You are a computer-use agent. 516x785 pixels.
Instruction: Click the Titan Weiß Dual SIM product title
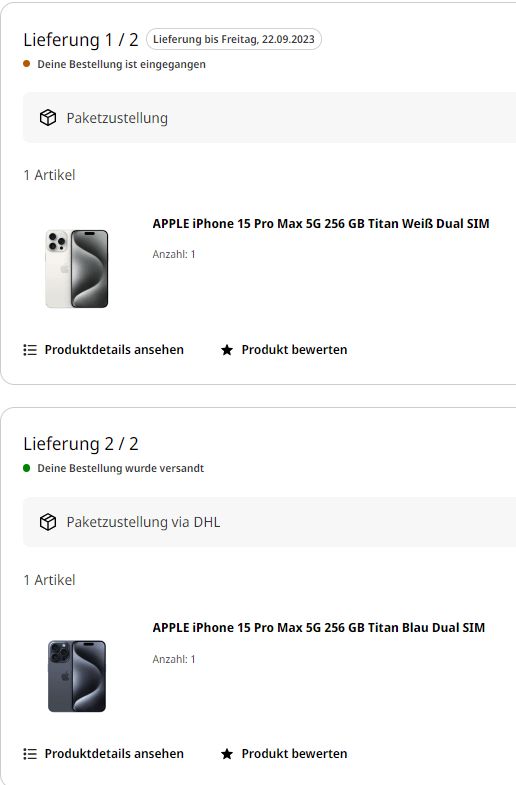[x=321, y=224]
